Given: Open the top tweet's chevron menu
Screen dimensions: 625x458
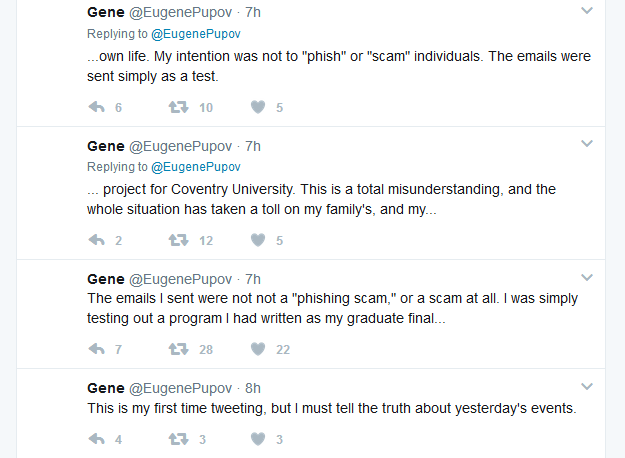Looking at the screenshot, I should point(587,10).
